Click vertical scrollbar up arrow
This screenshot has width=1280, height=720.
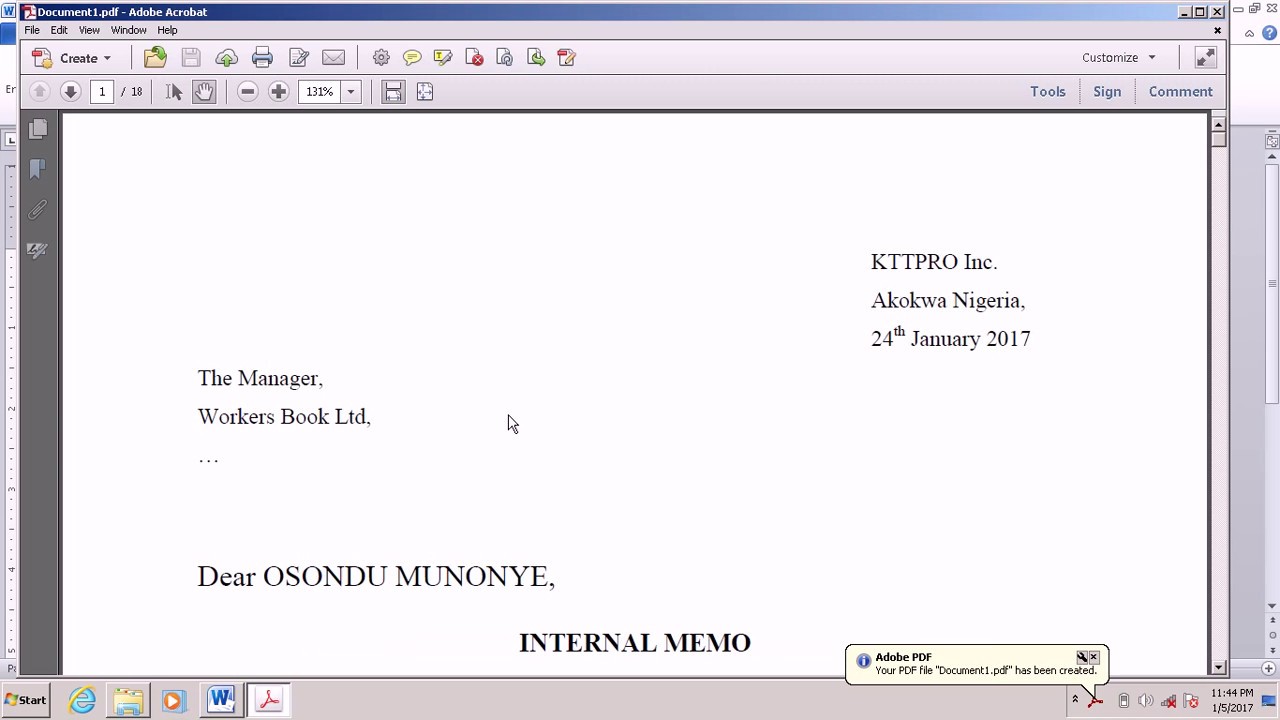click(1218, 125)
